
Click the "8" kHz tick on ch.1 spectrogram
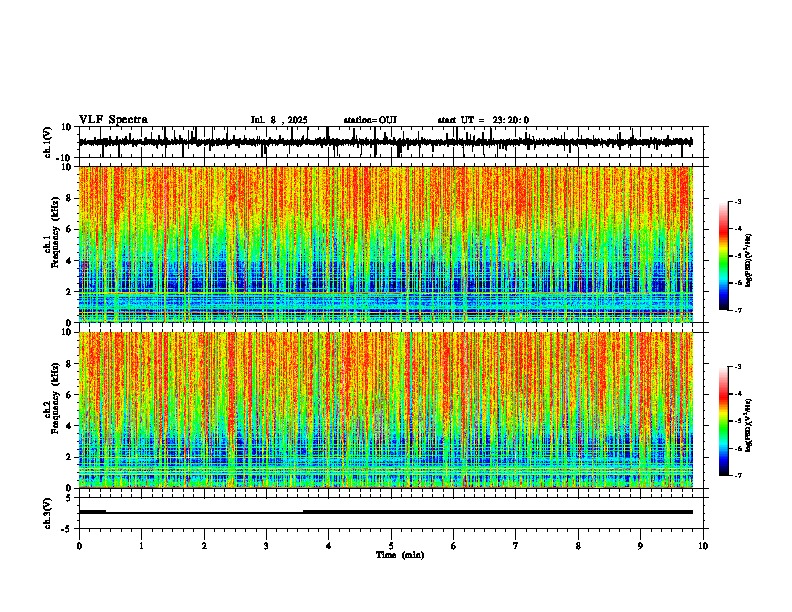[x=70, y=198]
